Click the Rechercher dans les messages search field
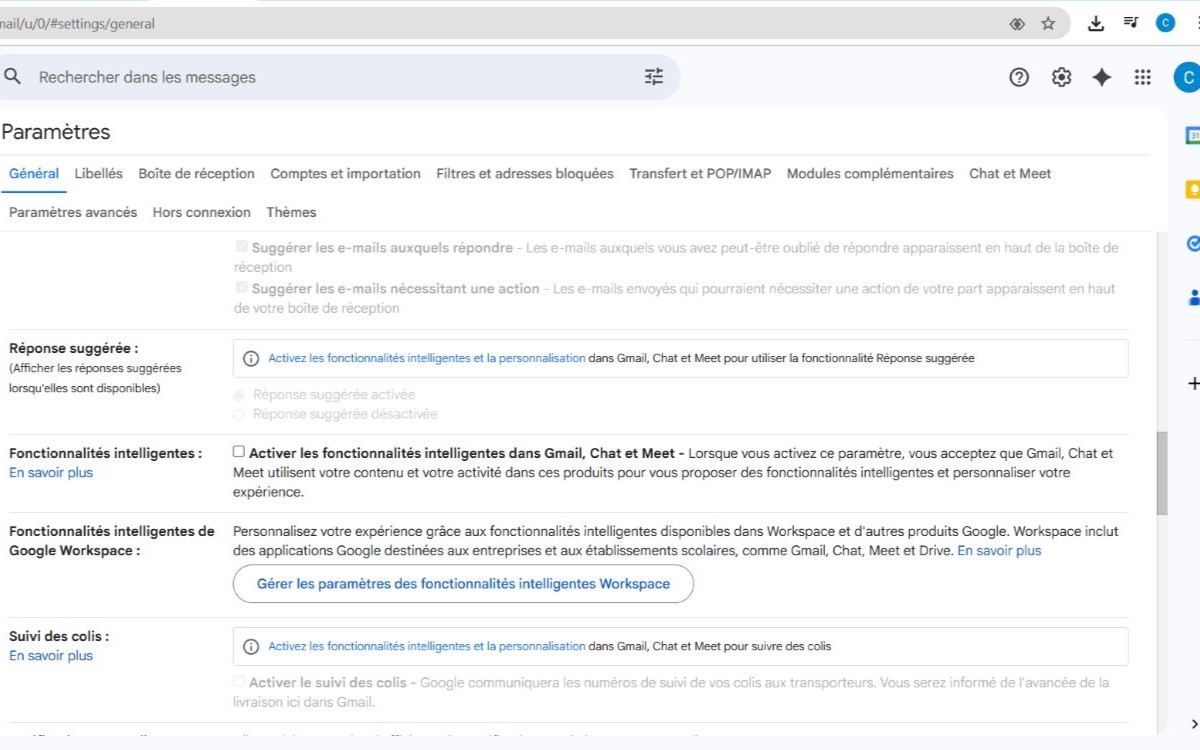Screen dimensions: 1200x750 click(300, 76)
